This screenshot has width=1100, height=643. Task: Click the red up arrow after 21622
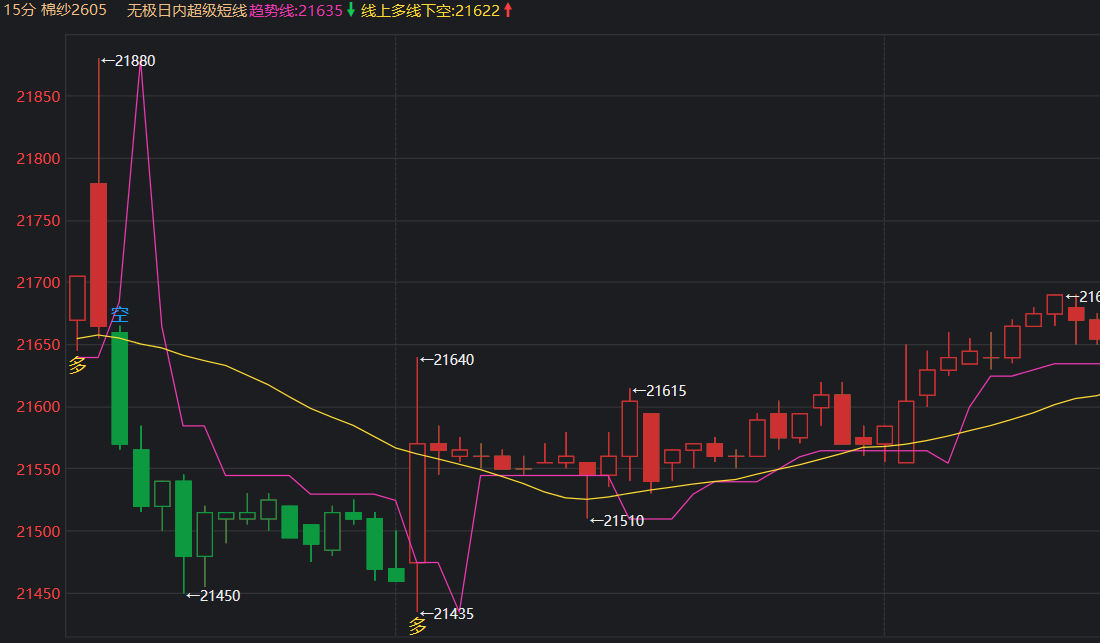(508, 11)
